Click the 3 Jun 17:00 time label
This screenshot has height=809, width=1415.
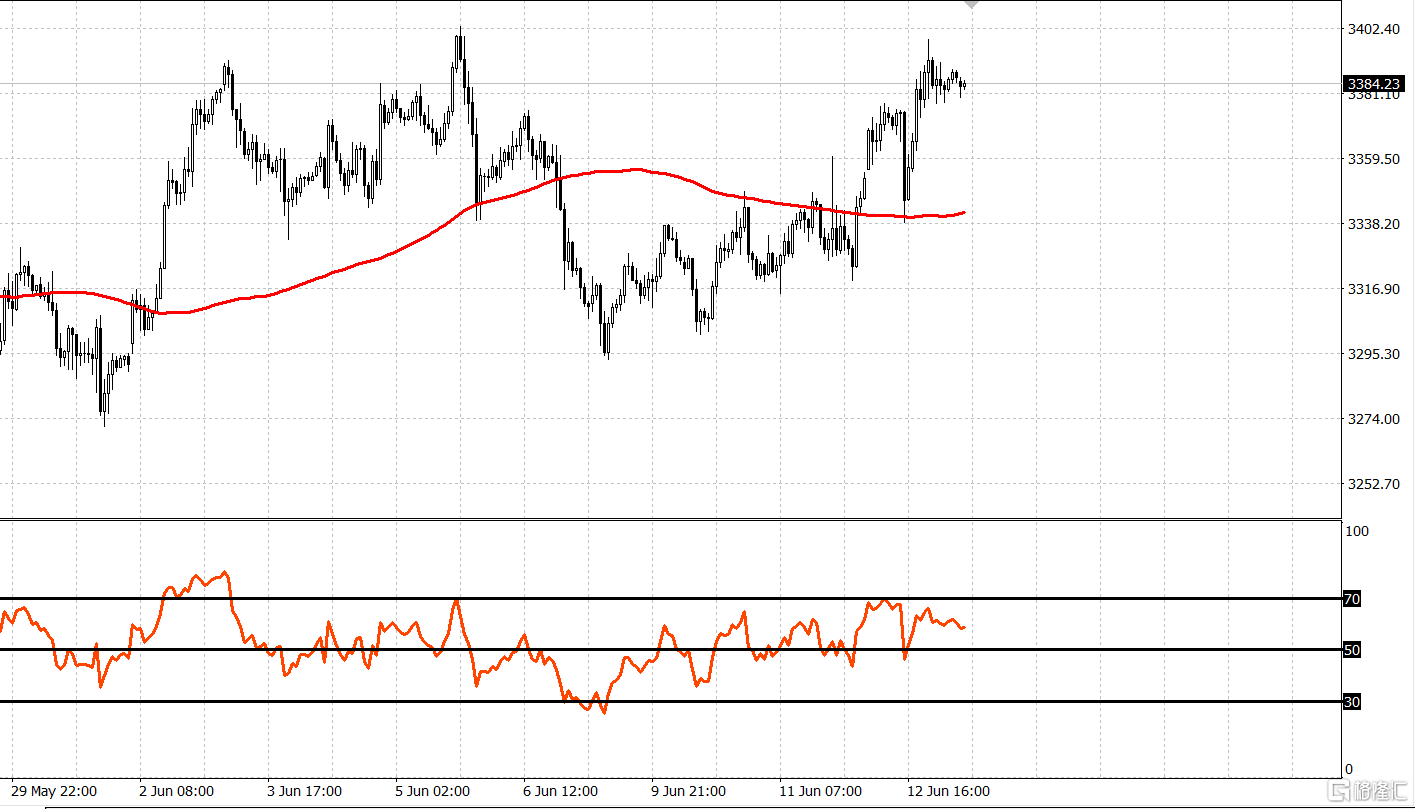tap(304, 791)
